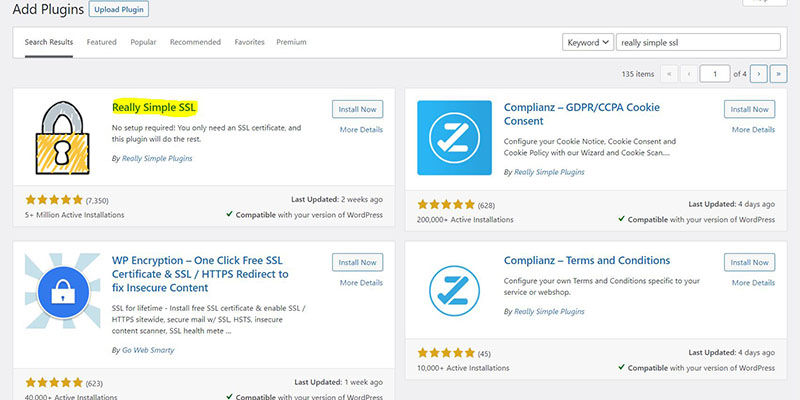Click 'Last Updated: 2 weeks ago' text

pyautogui.click(x=337, y=199)
